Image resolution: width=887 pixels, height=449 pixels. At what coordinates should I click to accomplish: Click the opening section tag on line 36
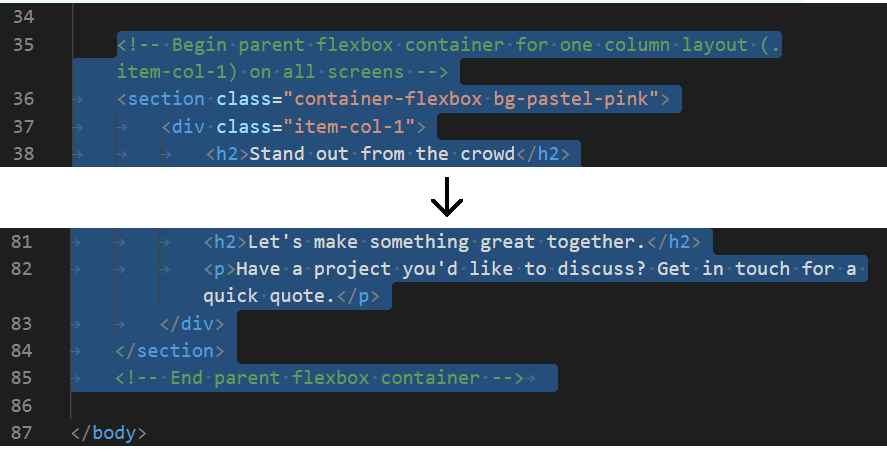[161, 99]
